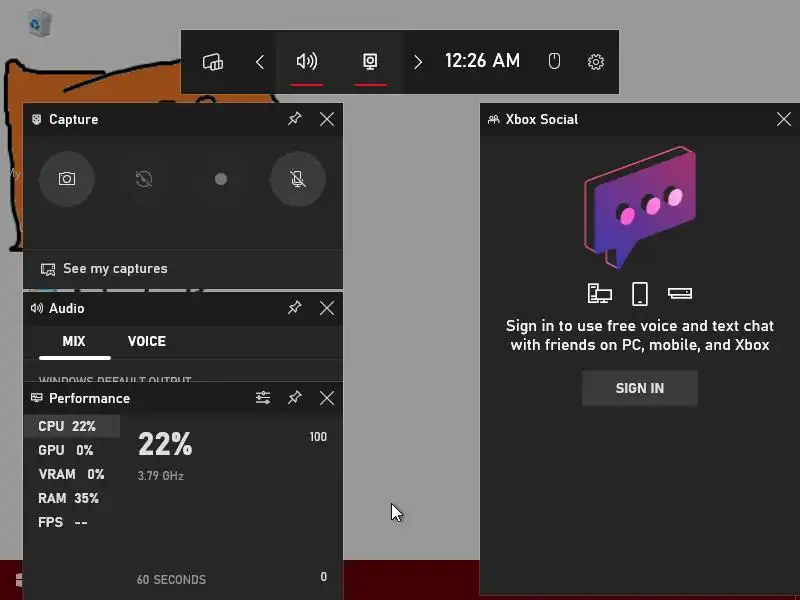Viewport: 800px width, 600px height.
Task: Select the RAM 35% metric
Action: tap(68, 498)
